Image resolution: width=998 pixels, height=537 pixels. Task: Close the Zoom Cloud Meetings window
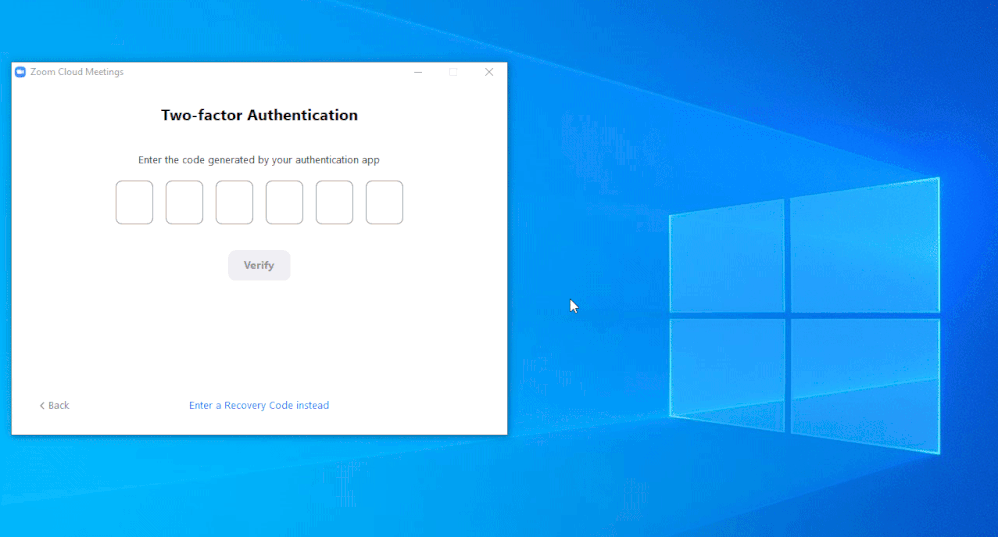(x=489, y=72)
